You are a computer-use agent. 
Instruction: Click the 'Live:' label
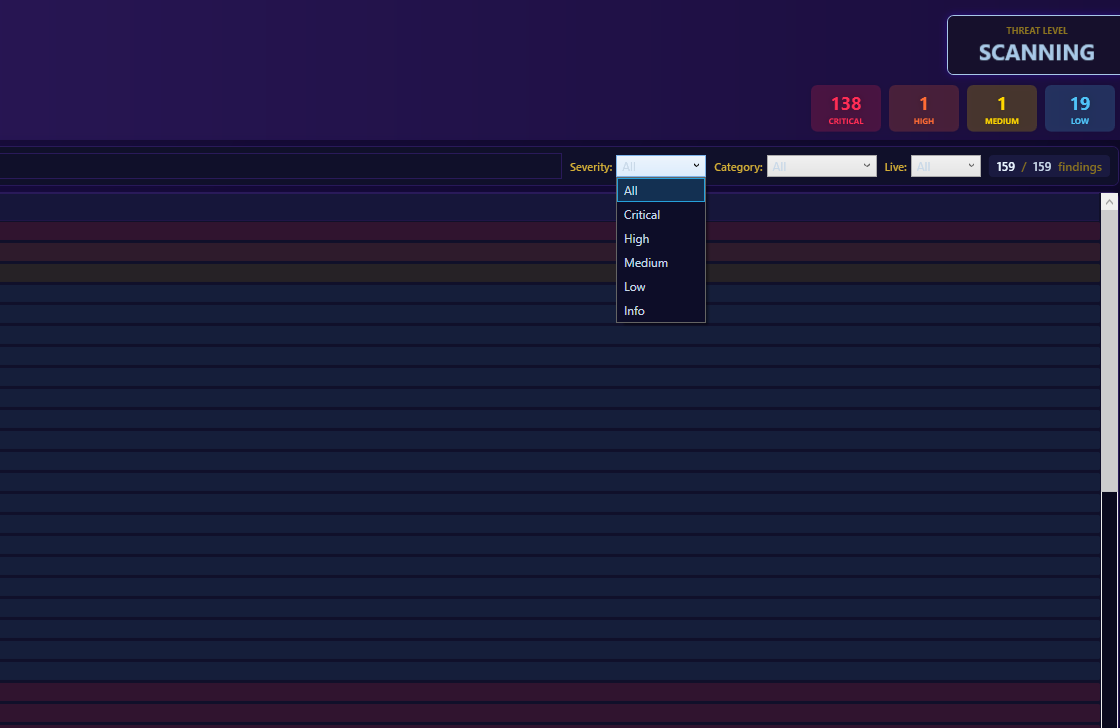pos(895,166)
